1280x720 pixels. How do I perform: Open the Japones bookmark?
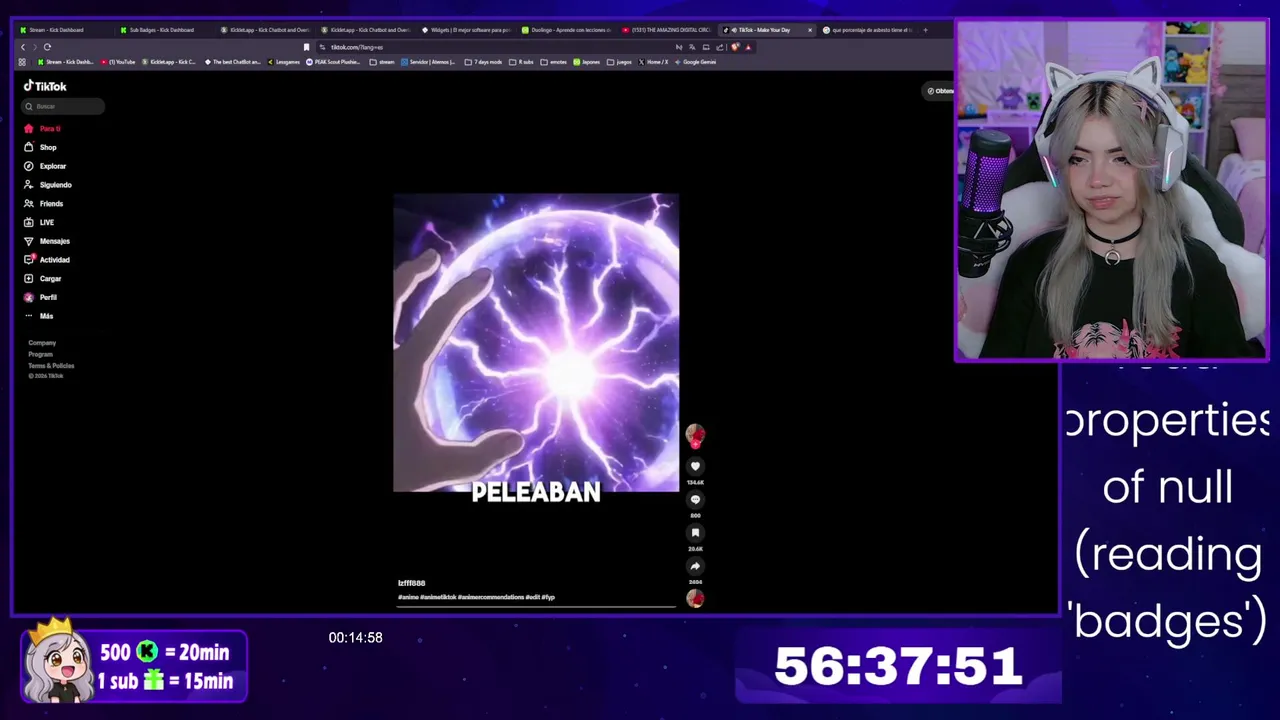587,62
